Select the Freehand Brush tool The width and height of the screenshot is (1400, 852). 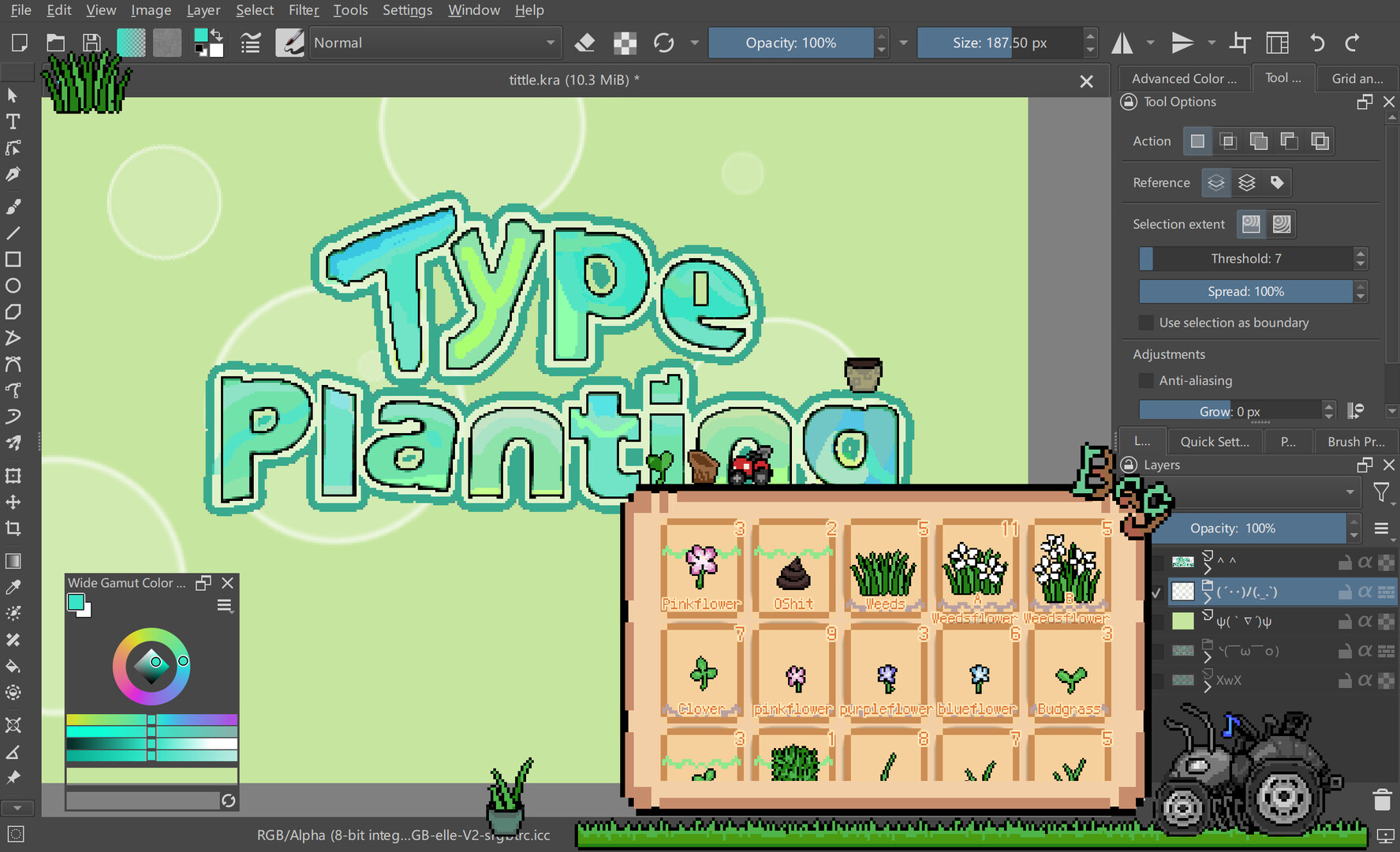click(13, 207)
